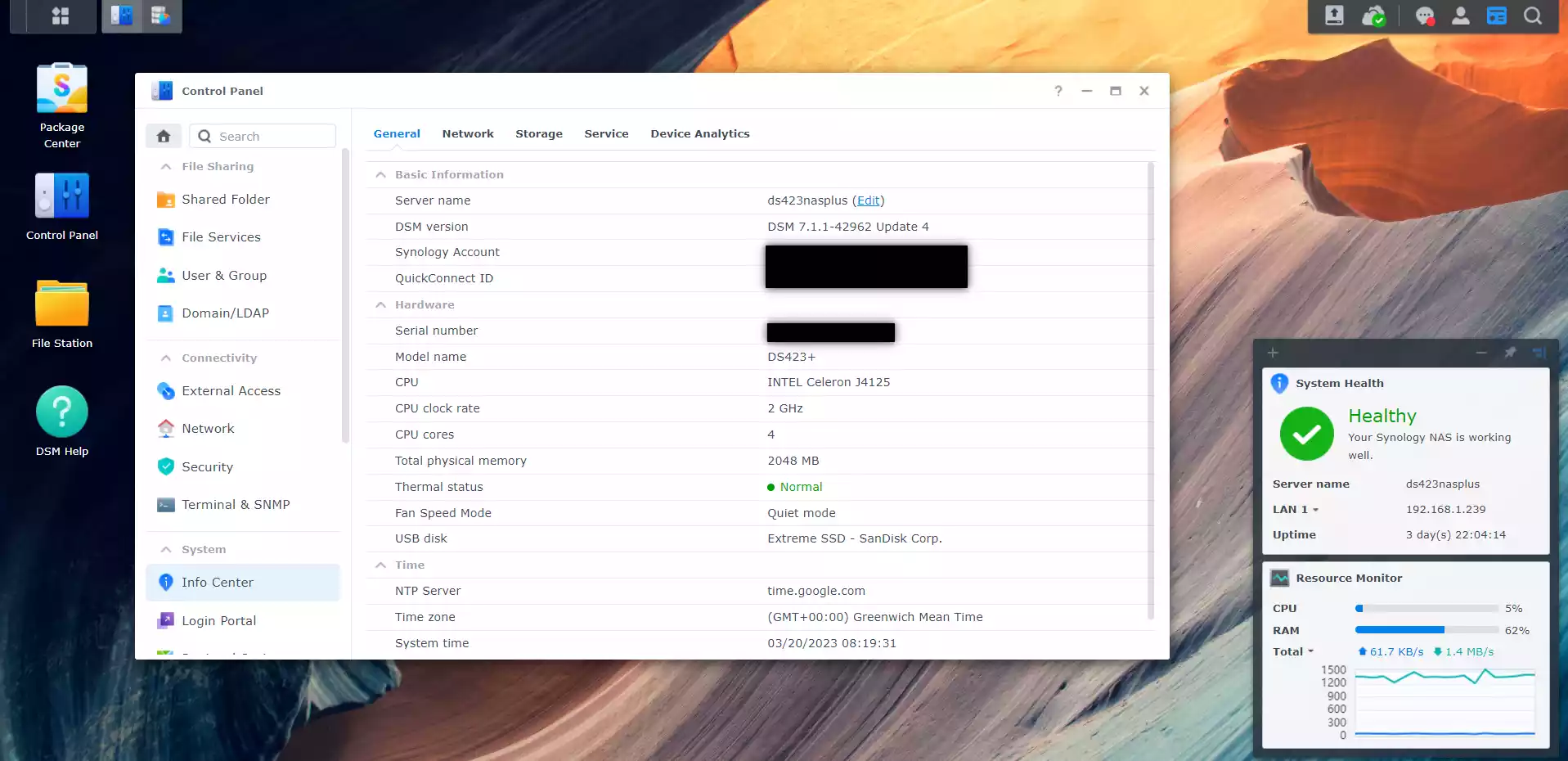
Task: Open Login Portal in sidebar
Action: (x=243, y=621)
